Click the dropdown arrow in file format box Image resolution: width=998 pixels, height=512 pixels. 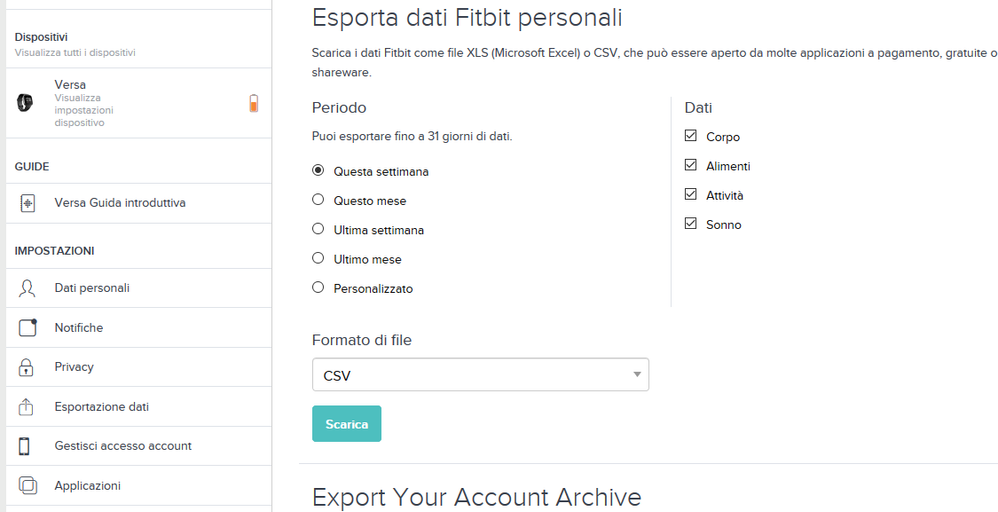(x=636, y=374)
